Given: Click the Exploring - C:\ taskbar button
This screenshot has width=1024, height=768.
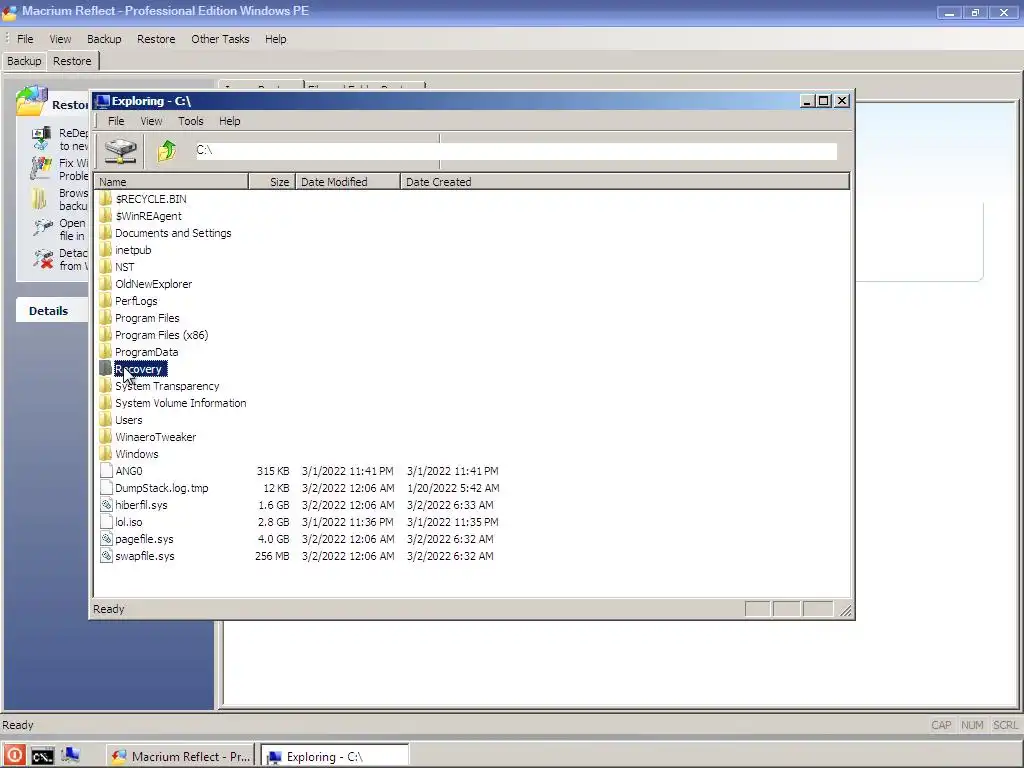Looking at the screenshot, I should tap(335, 756).
